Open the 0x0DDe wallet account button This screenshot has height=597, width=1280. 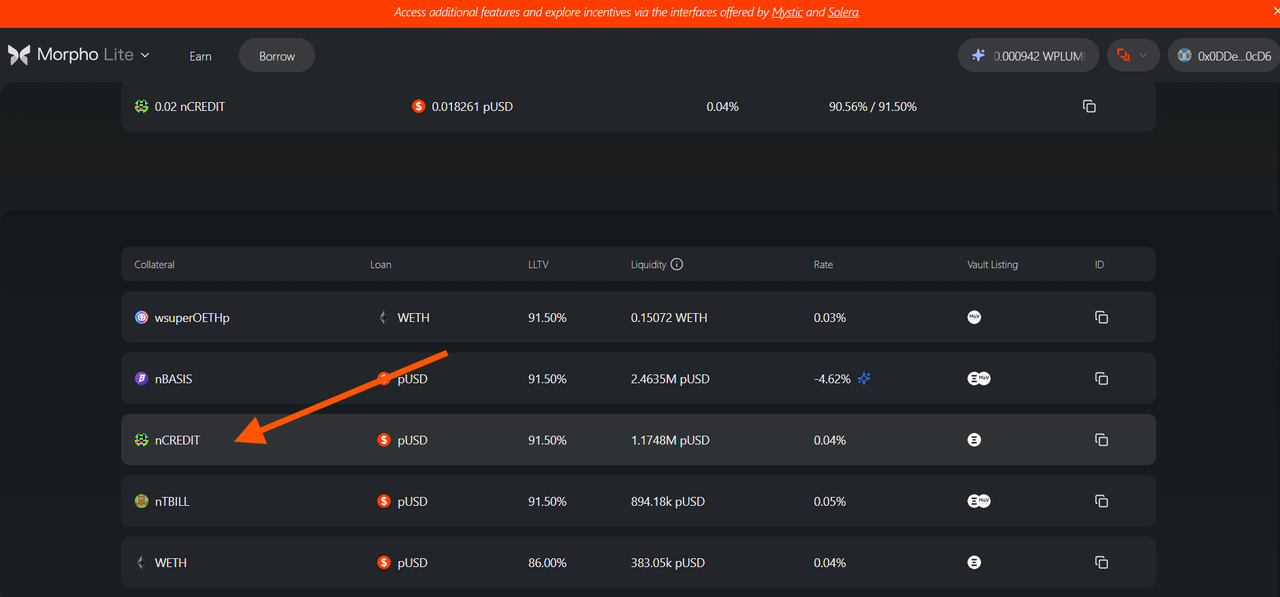pyautogui.click(x=1224, y=55)
